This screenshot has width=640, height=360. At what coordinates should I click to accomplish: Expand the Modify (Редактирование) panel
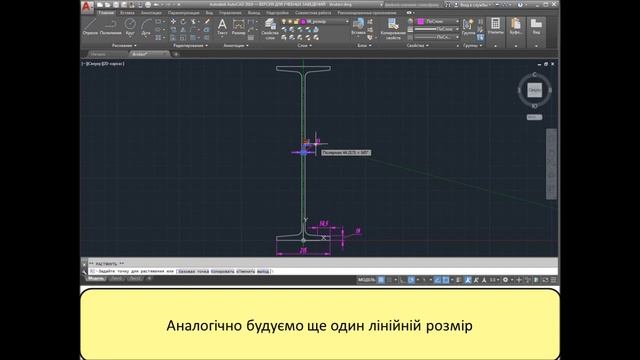click(x=190, y=46)
